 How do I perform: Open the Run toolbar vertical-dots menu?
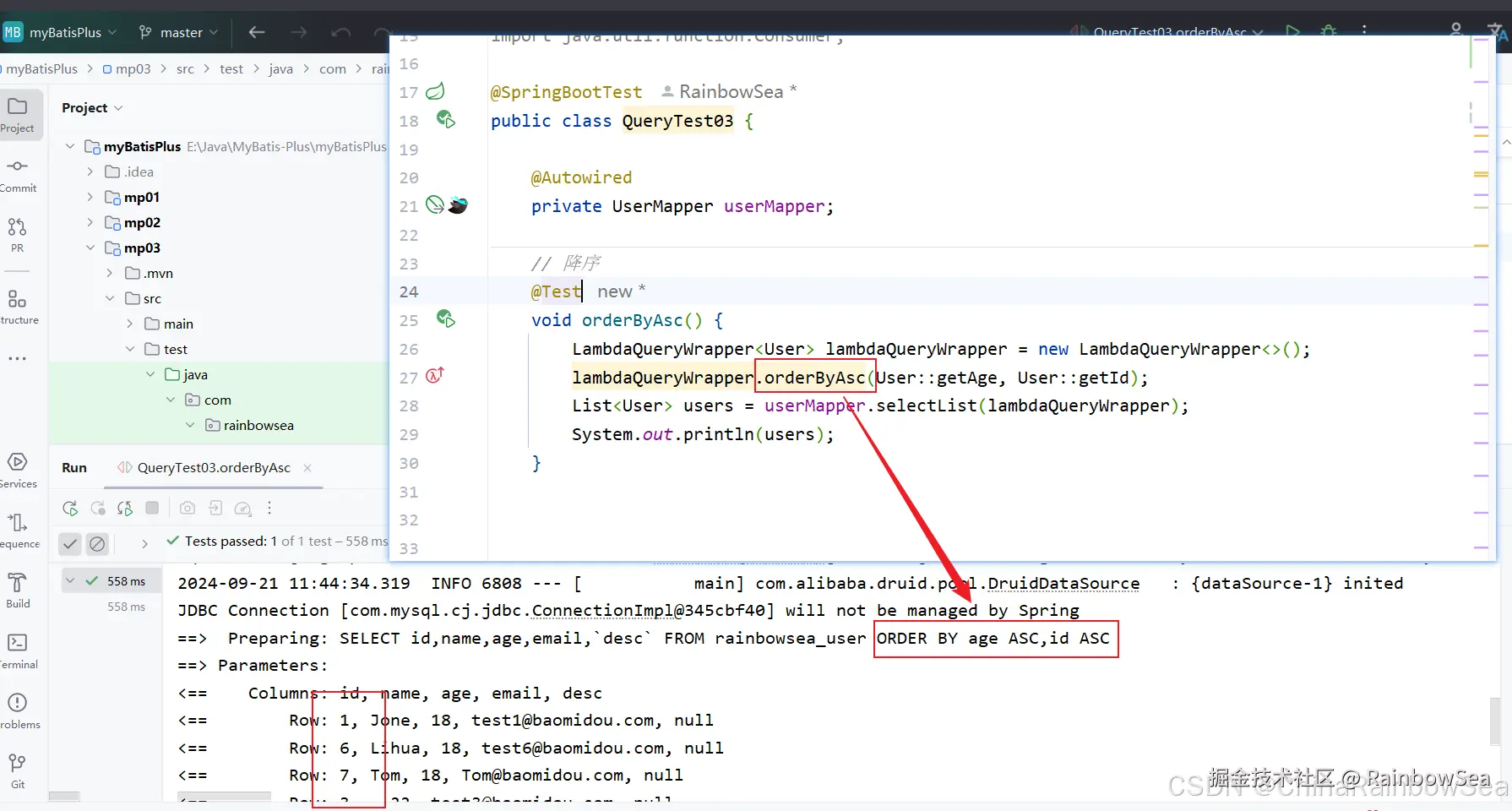click(269, 508)
